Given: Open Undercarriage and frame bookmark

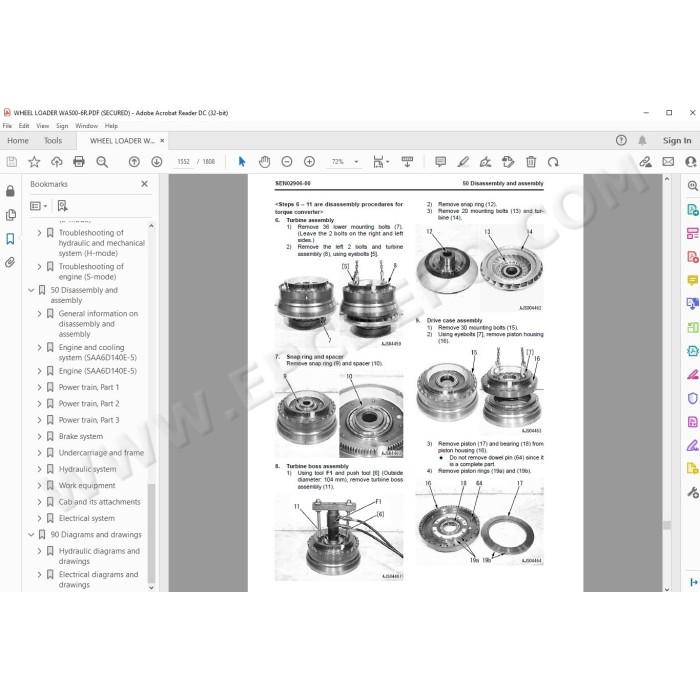Looking at the screenshot, I should tap(101, 453).
